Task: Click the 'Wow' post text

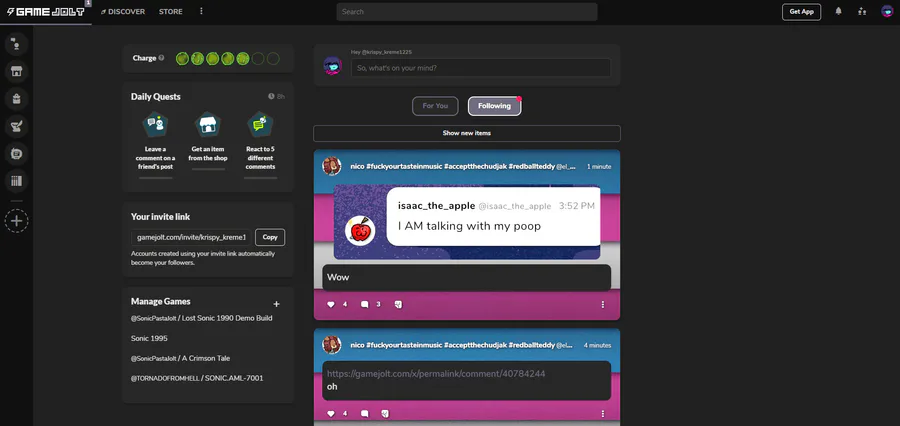Action: (338, 277)
